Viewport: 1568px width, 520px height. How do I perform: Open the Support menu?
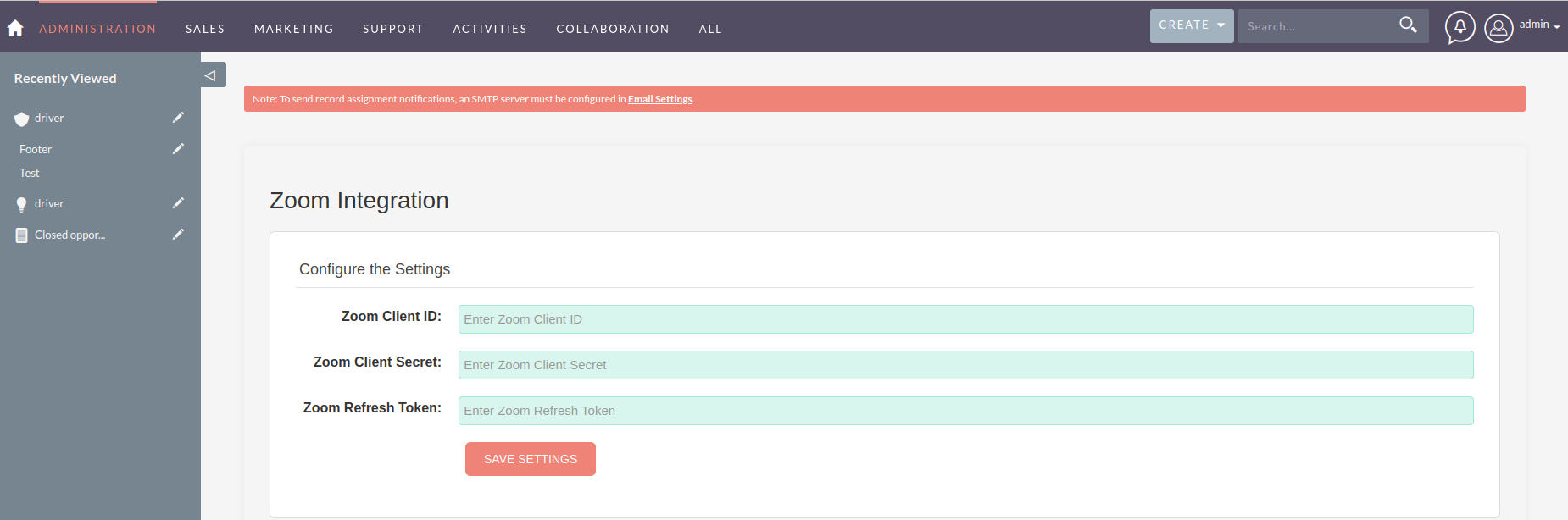393,29
